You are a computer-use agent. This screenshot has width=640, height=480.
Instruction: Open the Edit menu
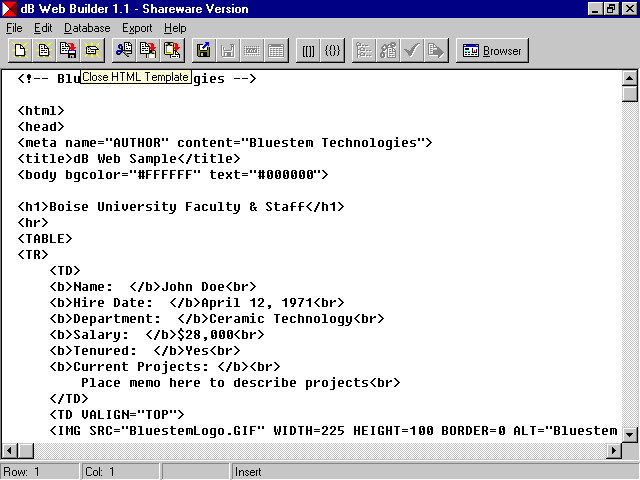[x=43, y=28]
